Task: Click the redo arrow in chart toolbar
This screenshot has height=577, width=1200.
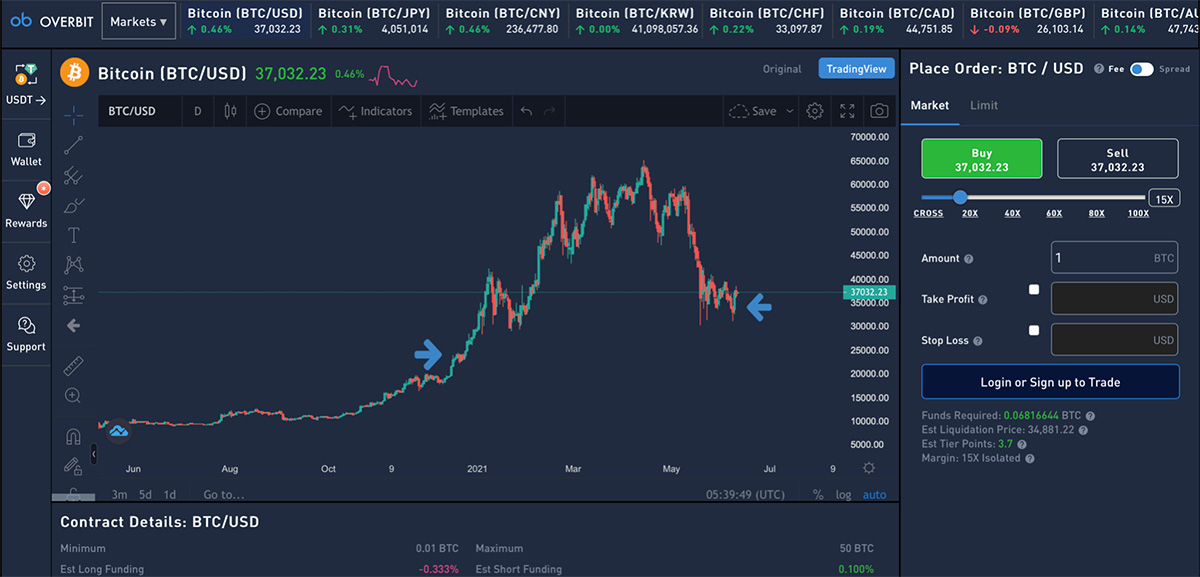Action: point(549,111)
